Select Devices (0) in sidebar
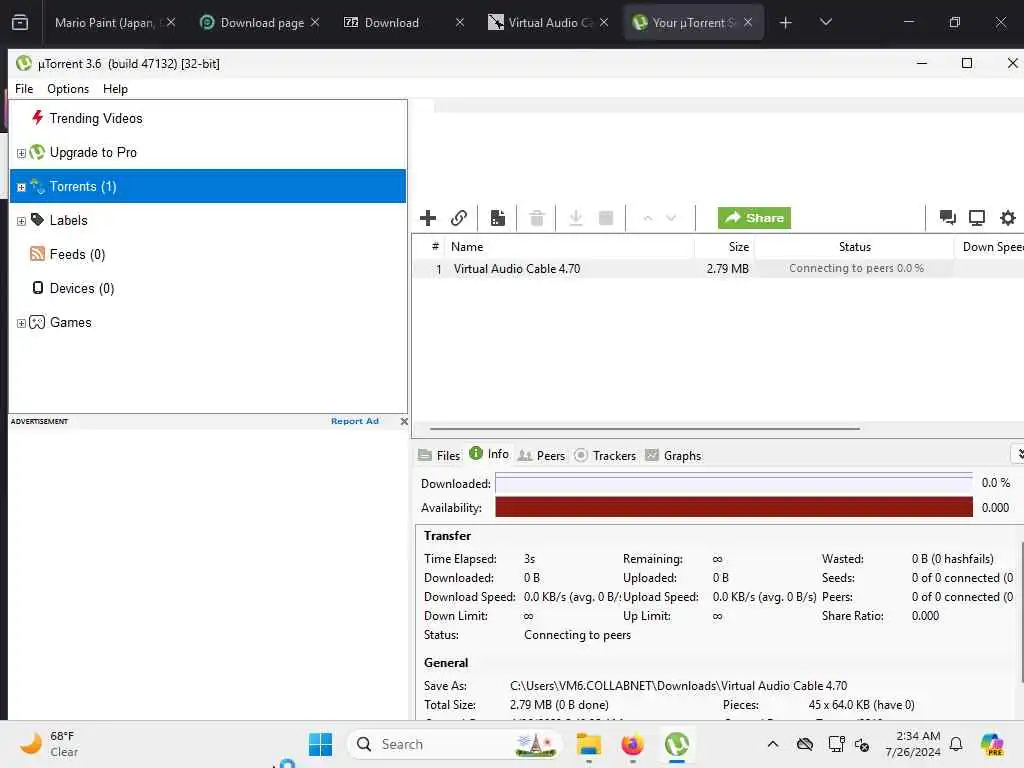Viewport: 1024px width, 768px height. [x=82, y=288]
